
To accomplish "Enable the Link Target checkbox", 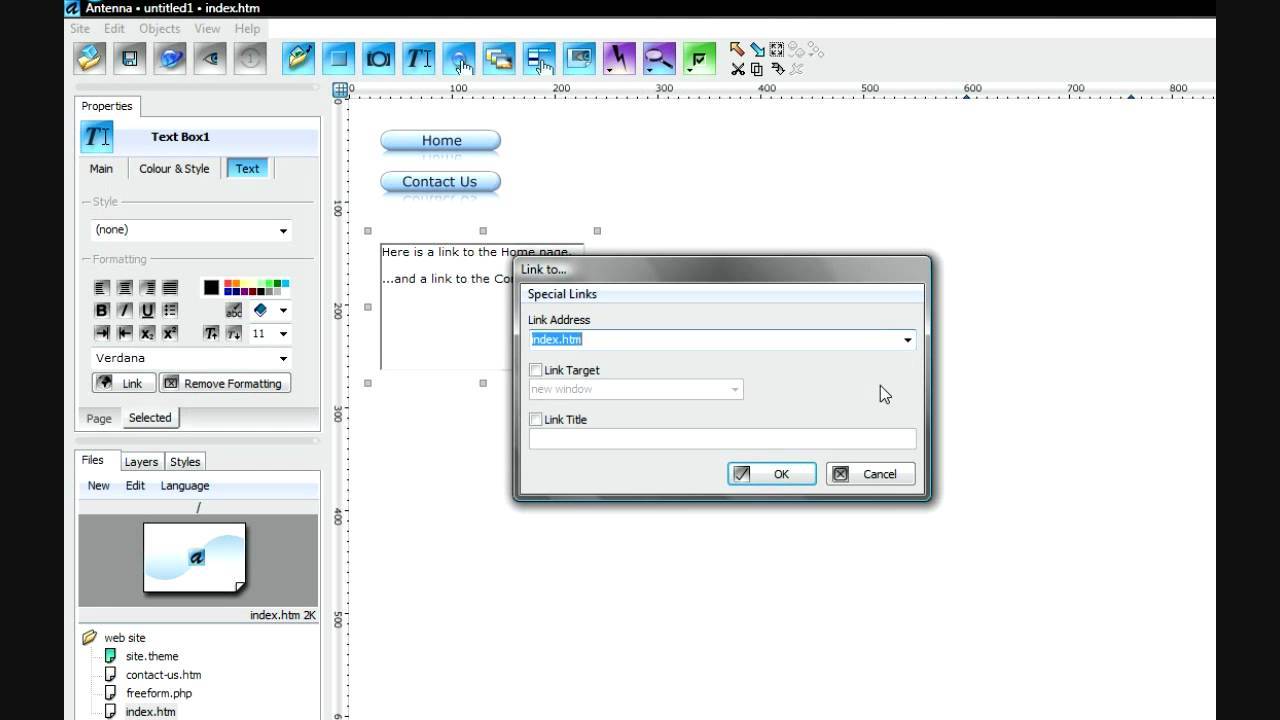I will click(x=536, y=370).
